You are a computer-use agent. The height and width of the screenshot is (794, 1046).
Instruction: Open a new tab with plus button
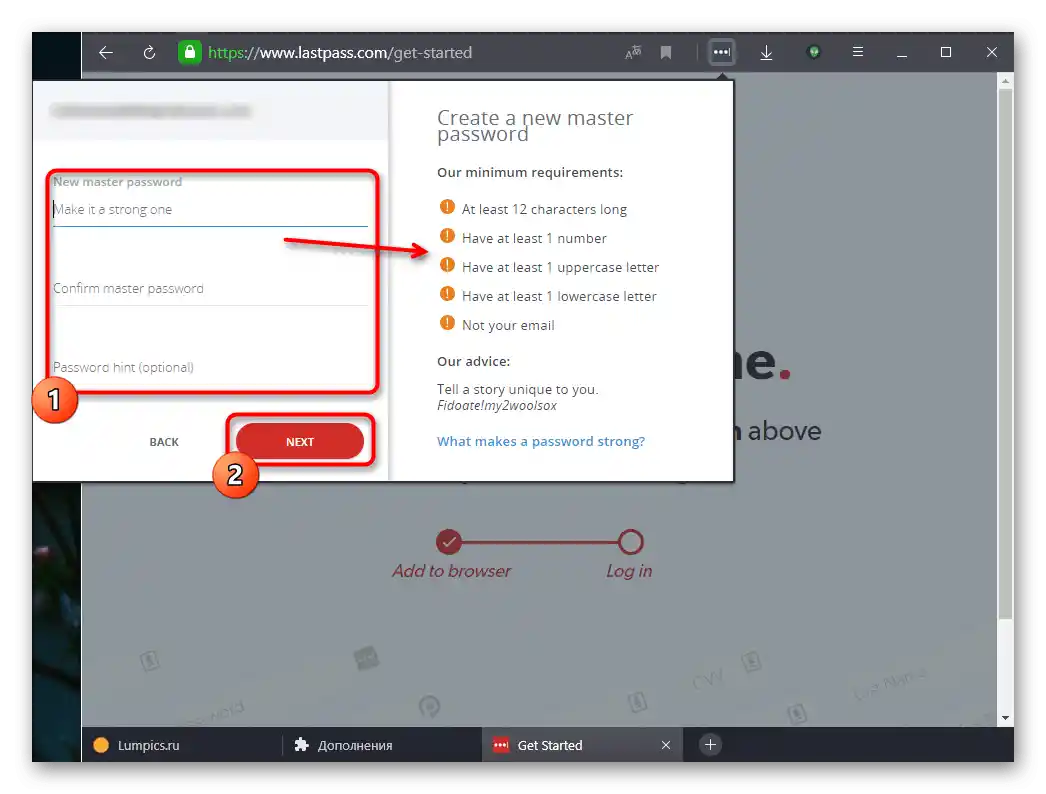pyautogui.click(x=710, y=745)
